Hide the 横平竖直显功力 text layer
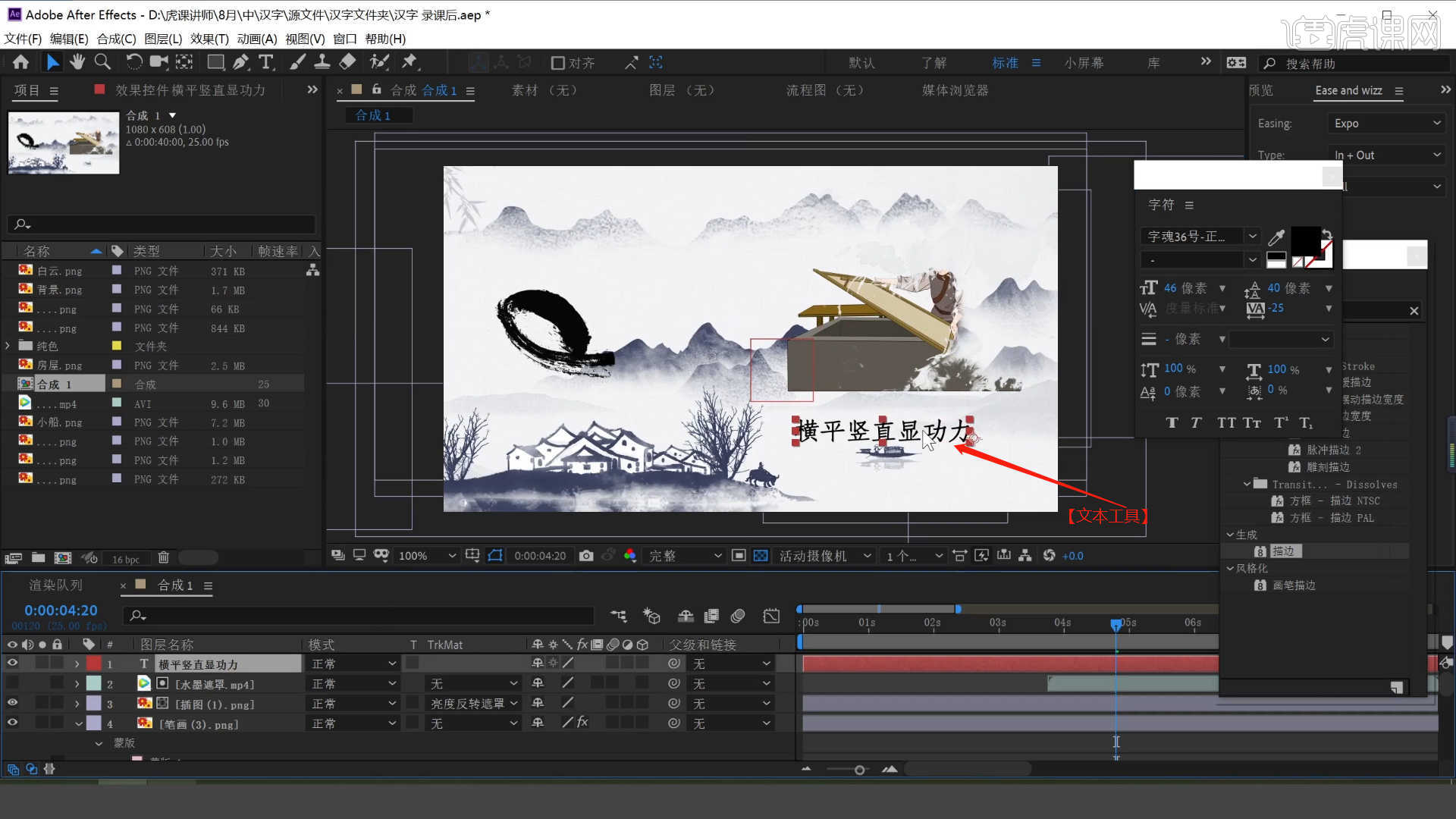1456x819 pixels. coord(12,664)
